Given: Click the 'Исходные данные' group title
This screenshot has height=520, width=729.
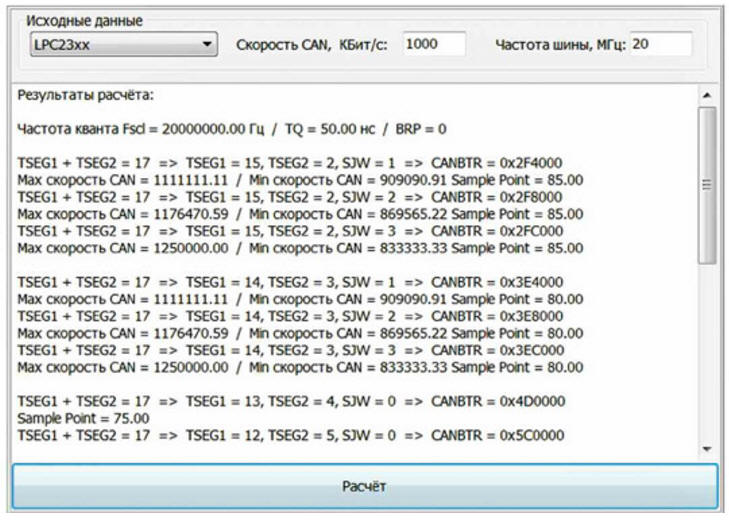Looking at the screenshot, I should coord(84,21).
